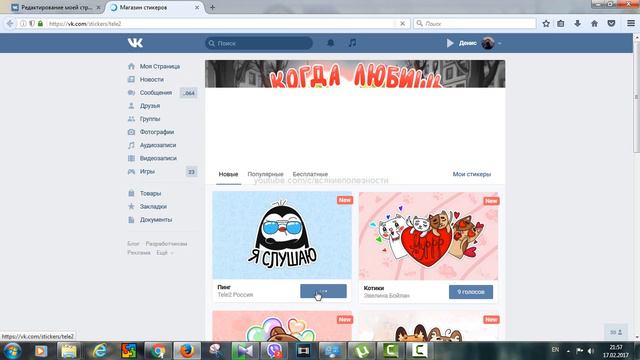Open Документы in sidebar
640x360 pixels.
point(156,220)
